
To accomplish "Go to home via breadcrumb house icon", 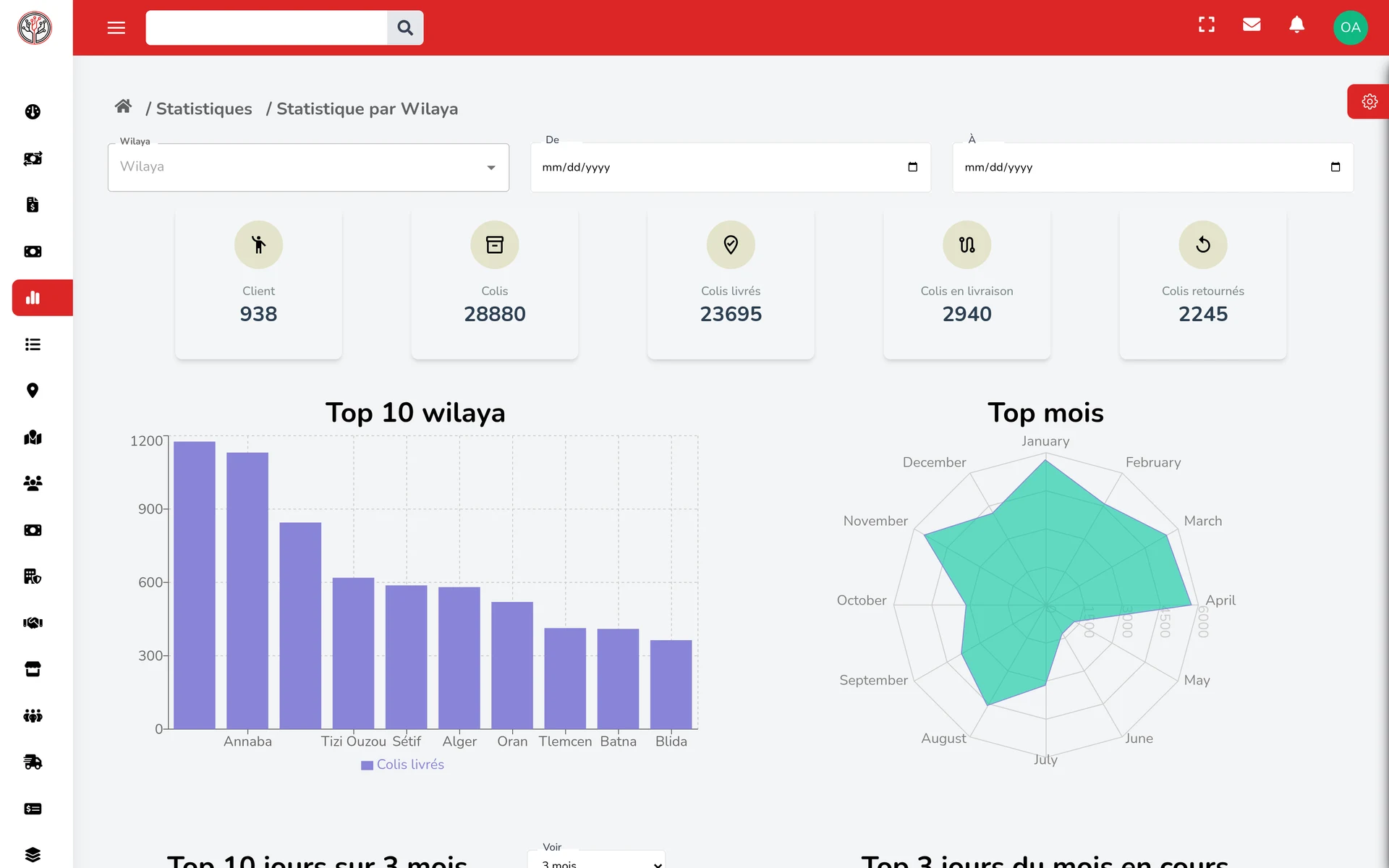I will 123,107.
